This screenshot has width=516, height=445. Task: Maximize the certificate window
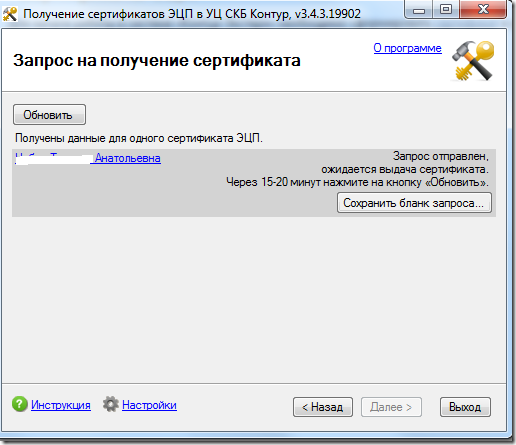[x=446, y=10]
